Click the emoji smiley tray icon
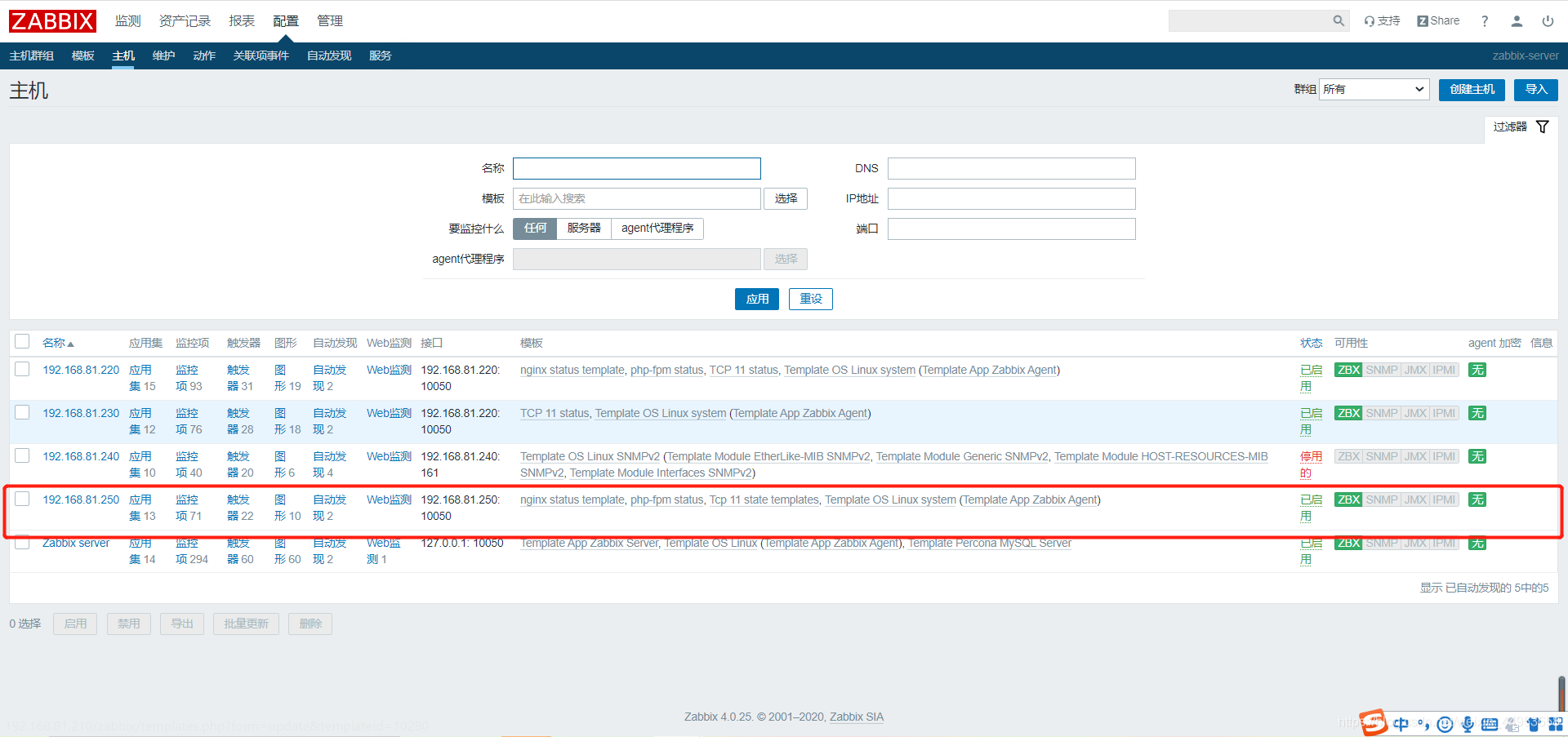Image resolution: width=1568 pixels, height=737 pixels. [1445, 724]
